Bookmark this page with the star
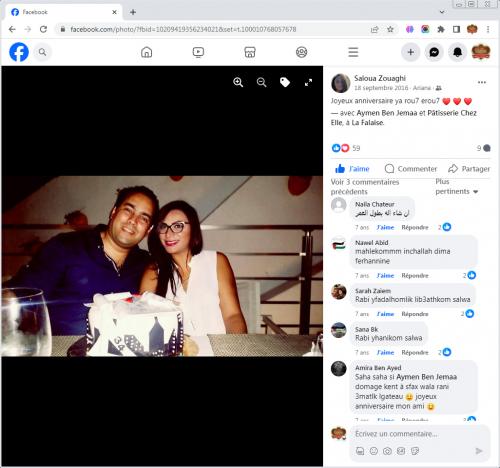The width and height of the screenshot is (500, 468). point(390,29)
